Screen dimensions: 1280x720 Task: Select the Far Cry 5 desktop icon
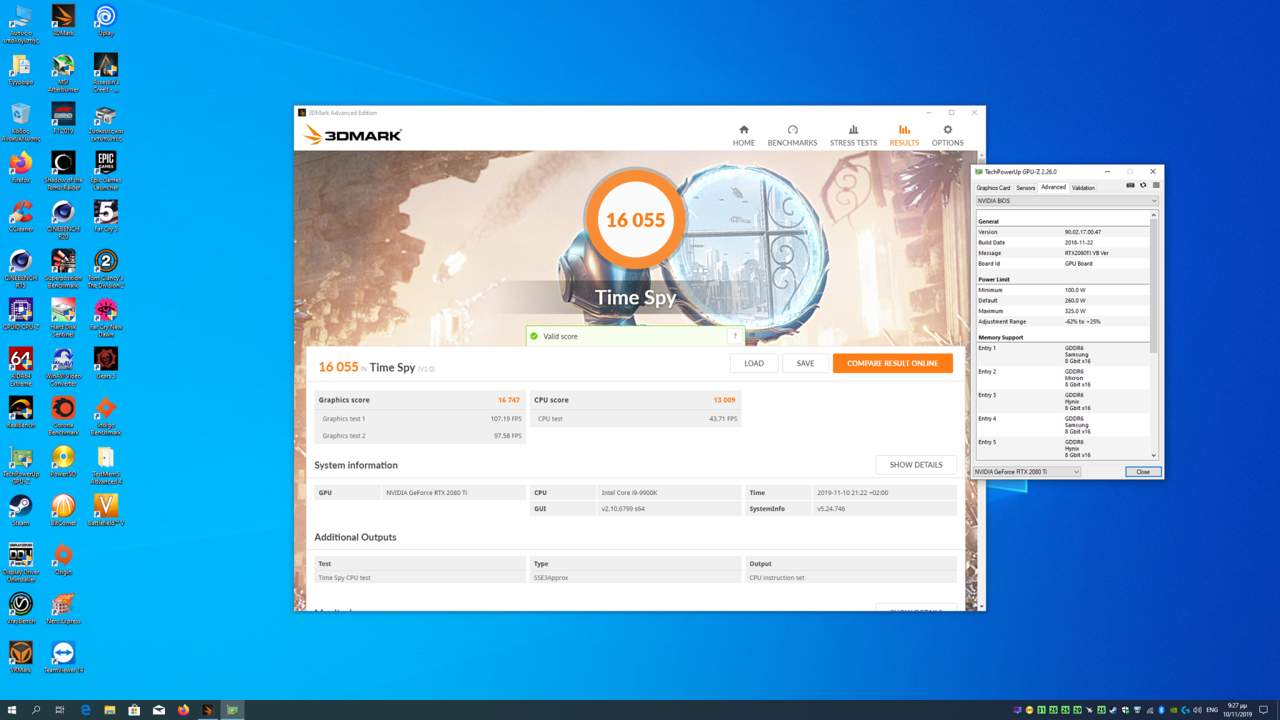coord(105,216)
